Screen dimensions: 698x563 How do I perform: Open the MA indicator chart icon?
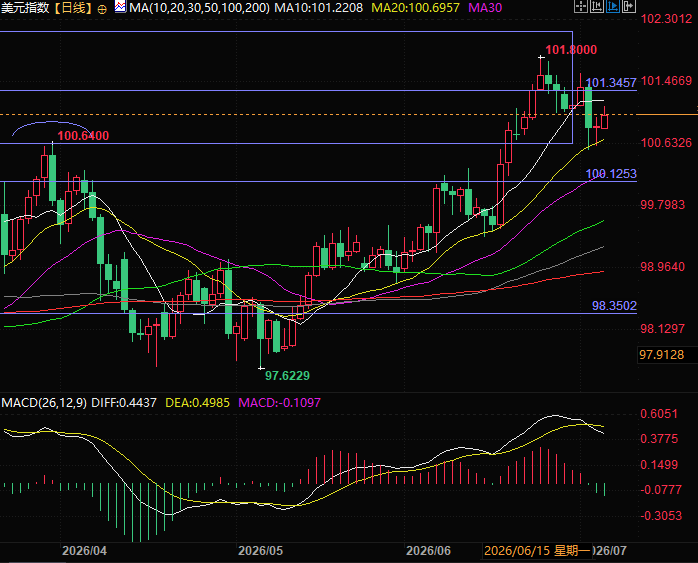120,7
